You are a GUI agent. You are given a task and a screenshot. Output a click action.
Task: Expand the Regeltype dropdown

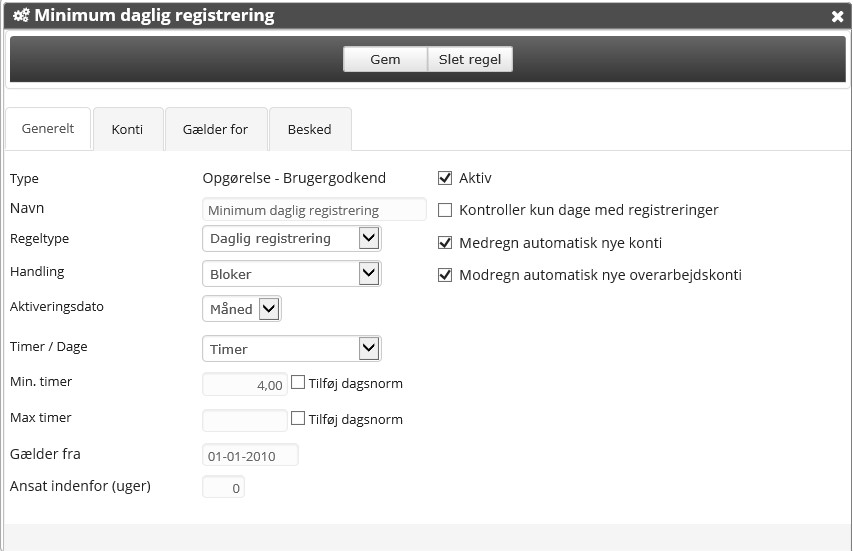tap(291, 239)
